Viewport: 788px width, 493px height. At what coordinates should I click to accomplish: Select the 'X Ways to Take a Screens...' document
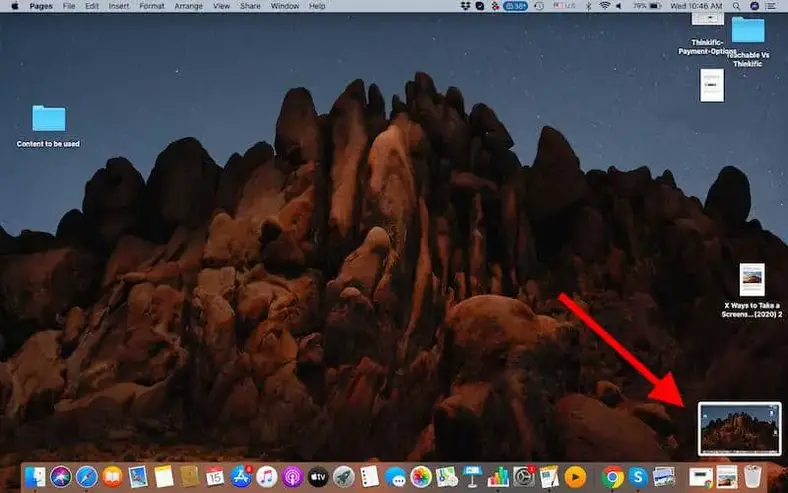[752, 279]
